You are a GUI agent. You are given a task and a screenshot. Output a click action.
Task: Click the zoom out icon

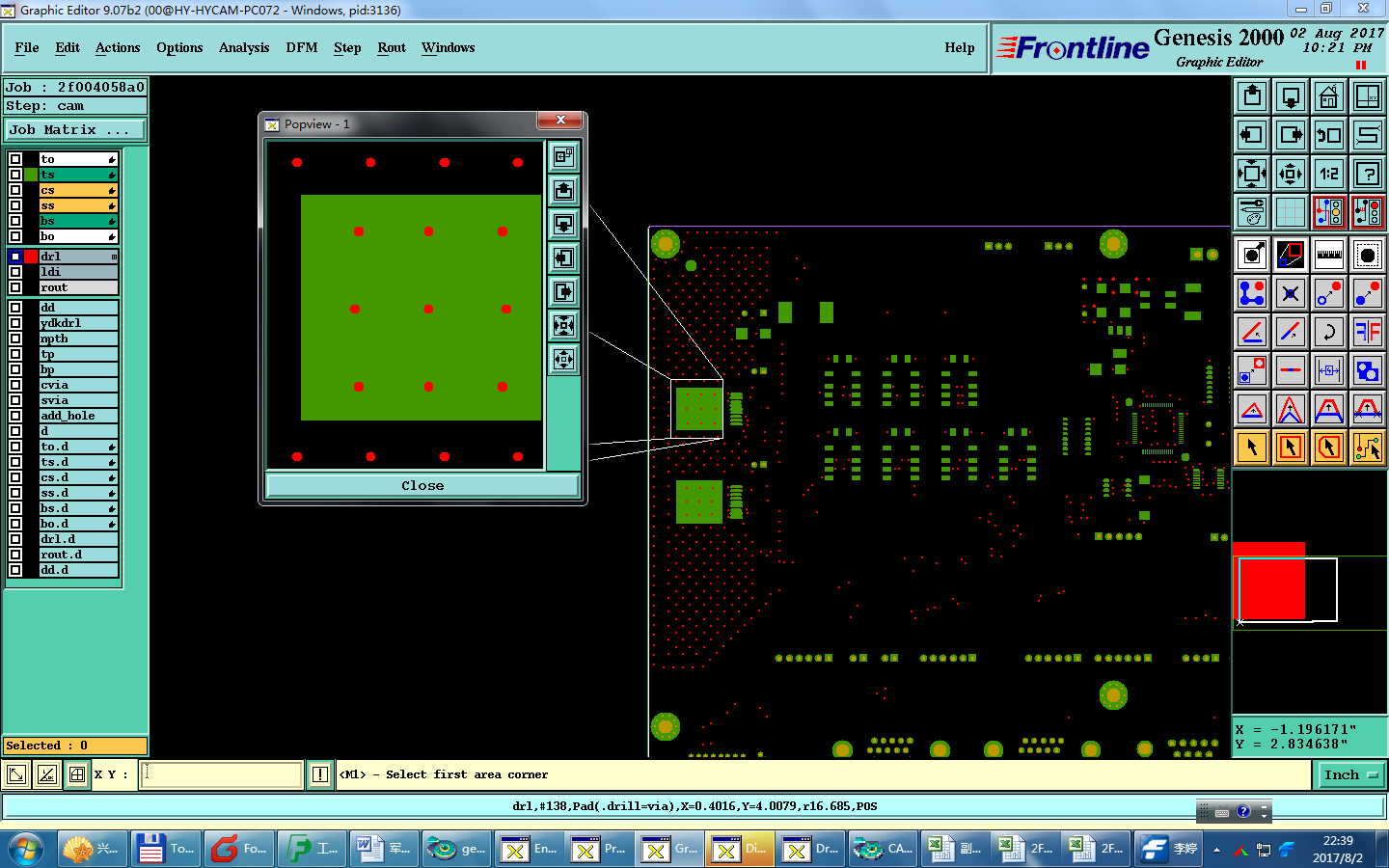tap(1291, 174)
